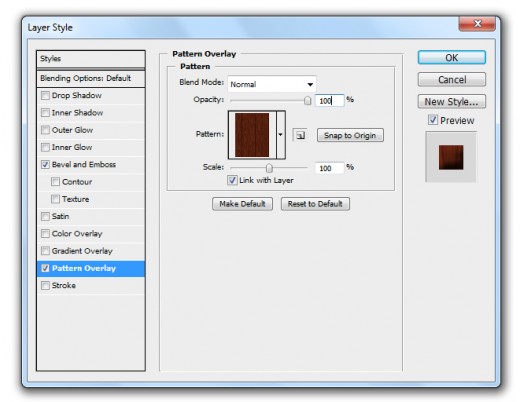The width and height of the screenshot is (520, 402).
Task: Click the New Style... button
Action: click(452, 101)
